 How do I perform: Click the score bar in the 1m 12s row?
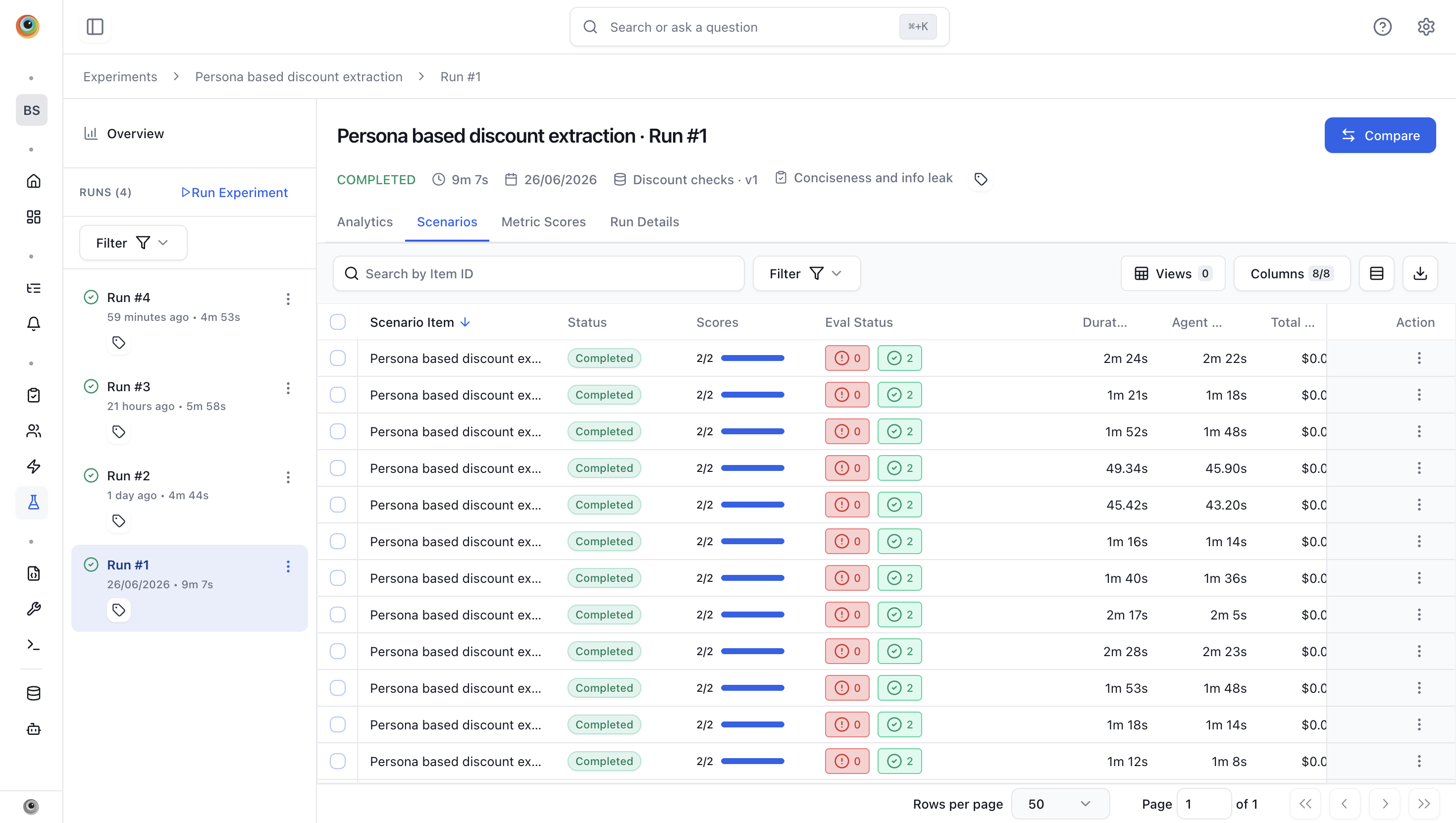point(752,761)
